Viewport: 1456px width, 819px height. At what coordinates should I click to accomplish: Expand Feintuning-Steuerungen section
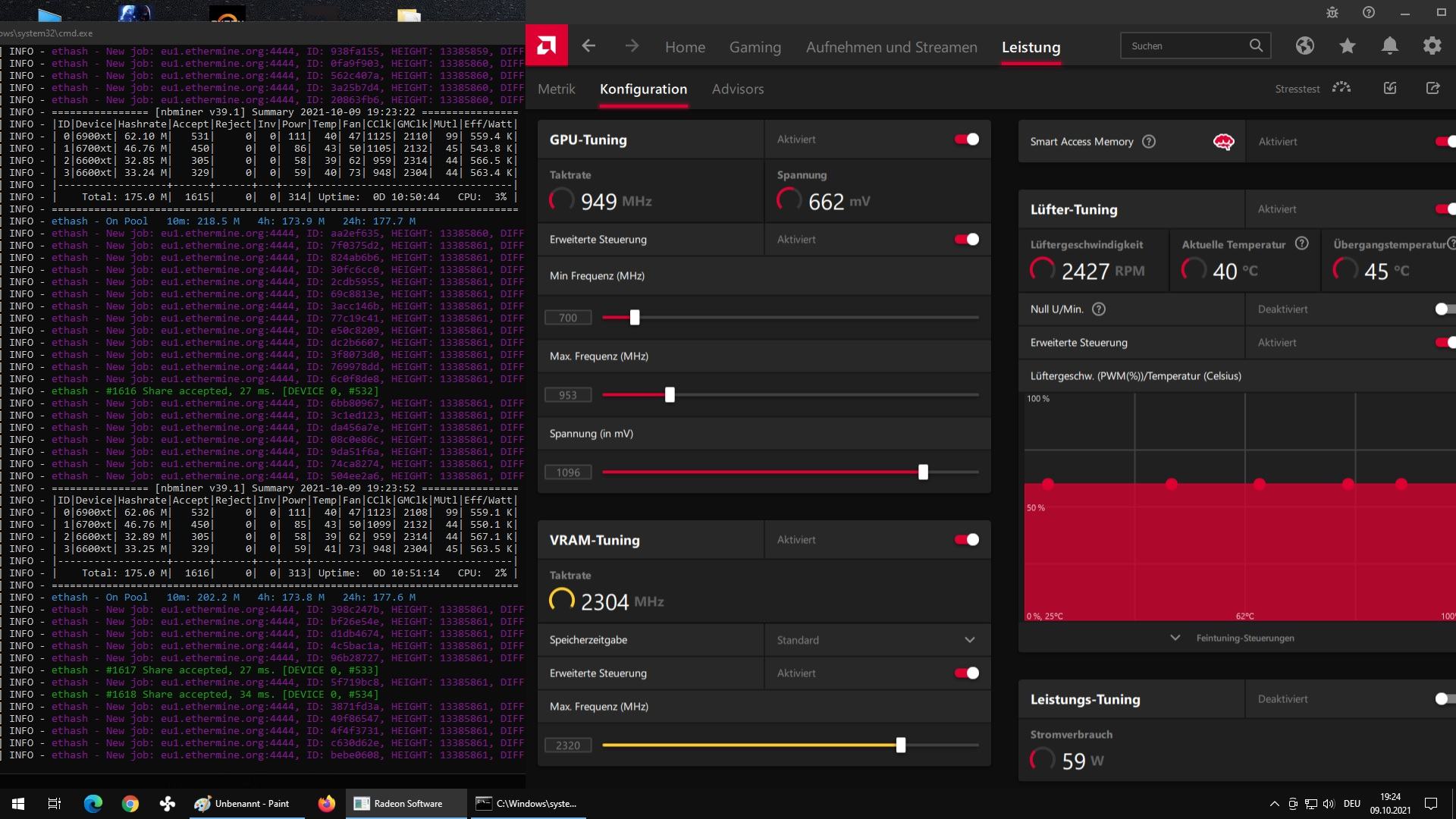[x=1235, y=638]
